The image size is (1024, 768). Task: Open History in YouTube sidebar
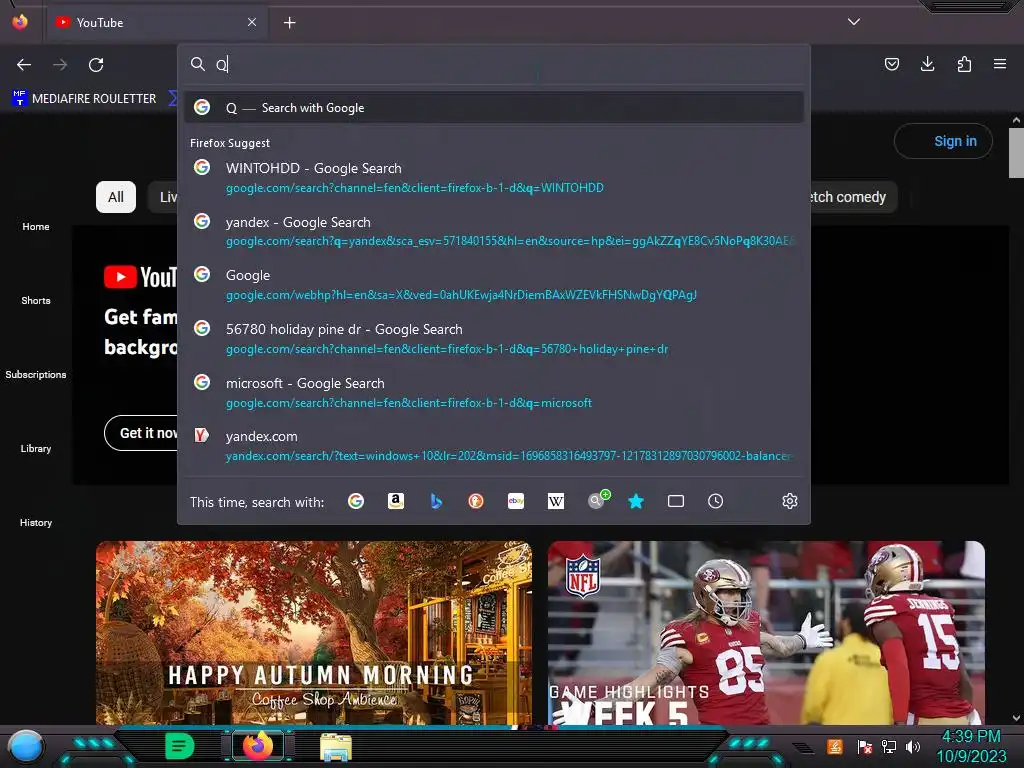35,522
